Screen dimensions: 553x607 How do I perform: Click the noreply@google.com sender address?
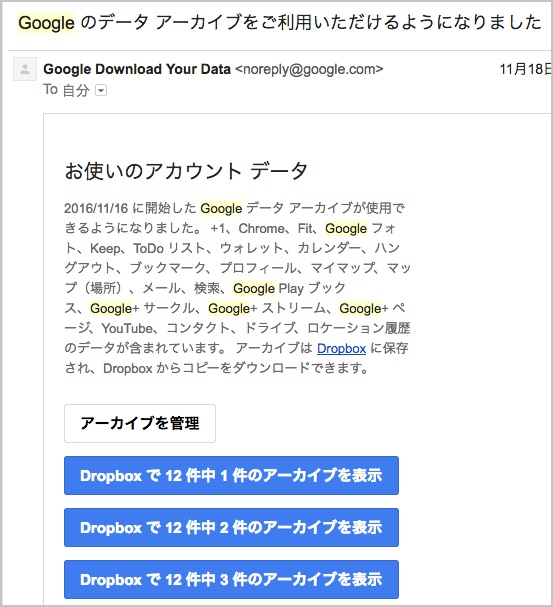tap(309, 69)
